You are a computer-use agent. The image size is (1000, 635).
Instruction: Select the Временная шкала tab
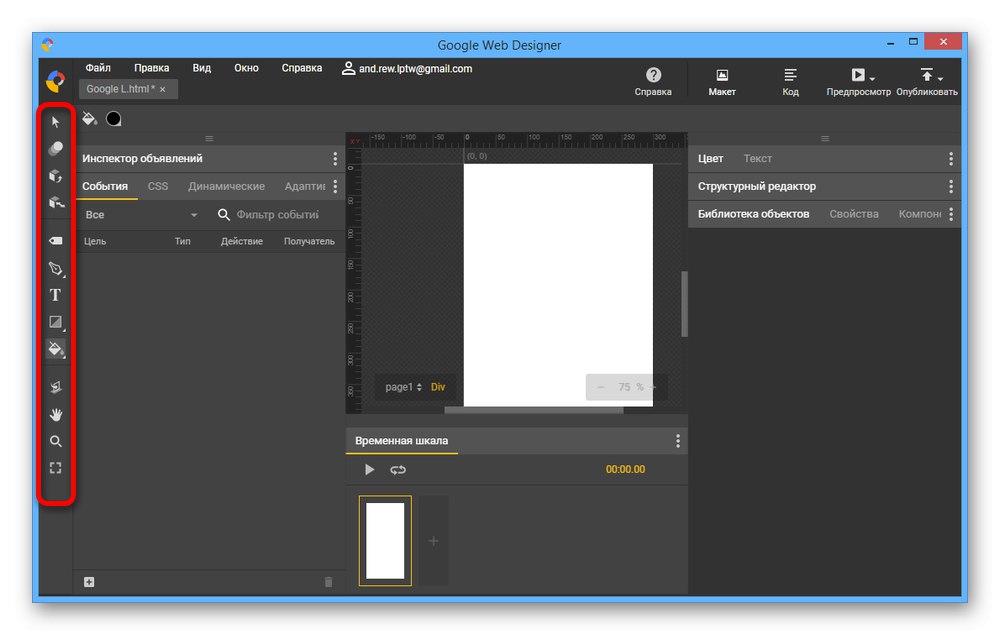coord(402,441)
